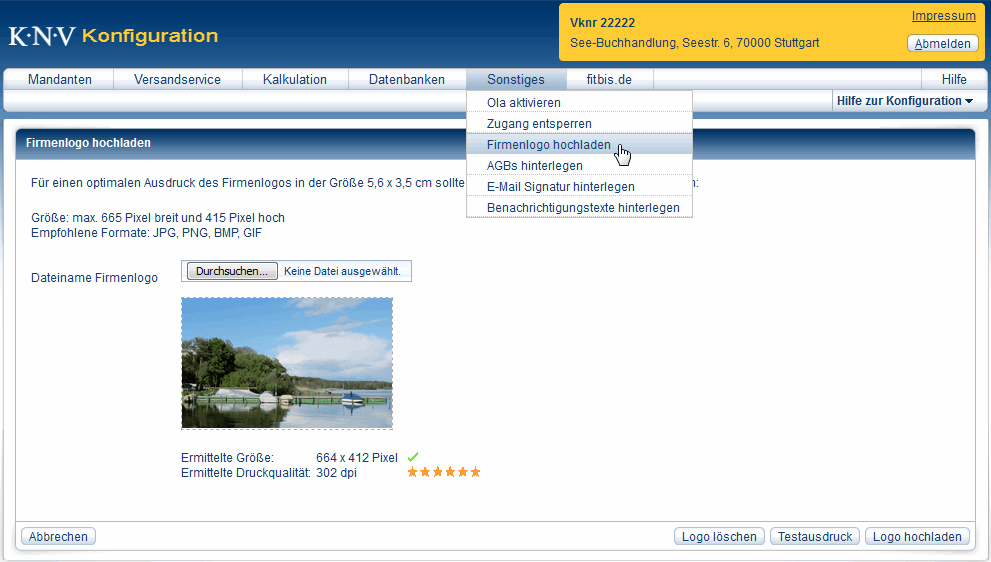Open the Versandservice menu
Viewport: 991px width, 562px height.
tap(177, 80)
